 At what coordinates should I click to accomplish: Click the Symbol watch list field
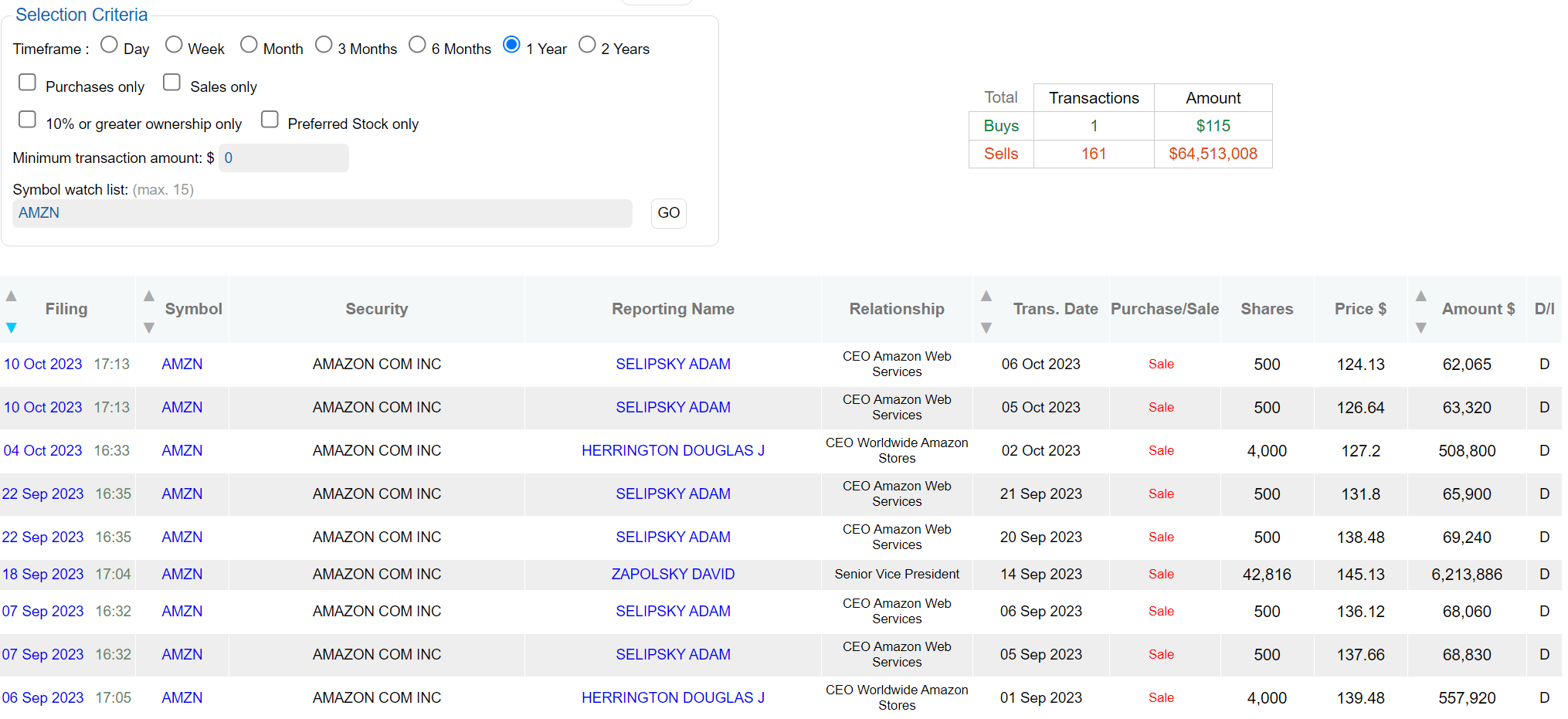point(322,213)
